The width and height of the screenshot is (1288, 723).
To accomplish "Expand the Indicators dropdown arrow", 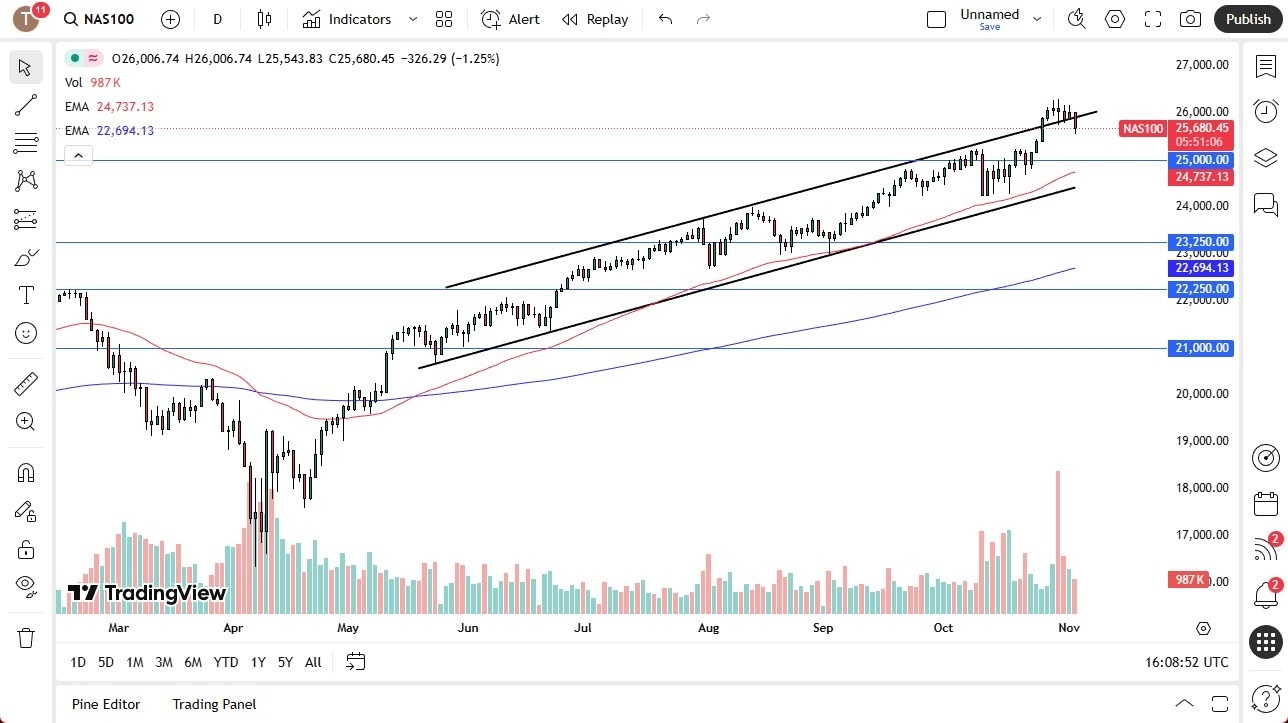I will (x=412, y=19).
